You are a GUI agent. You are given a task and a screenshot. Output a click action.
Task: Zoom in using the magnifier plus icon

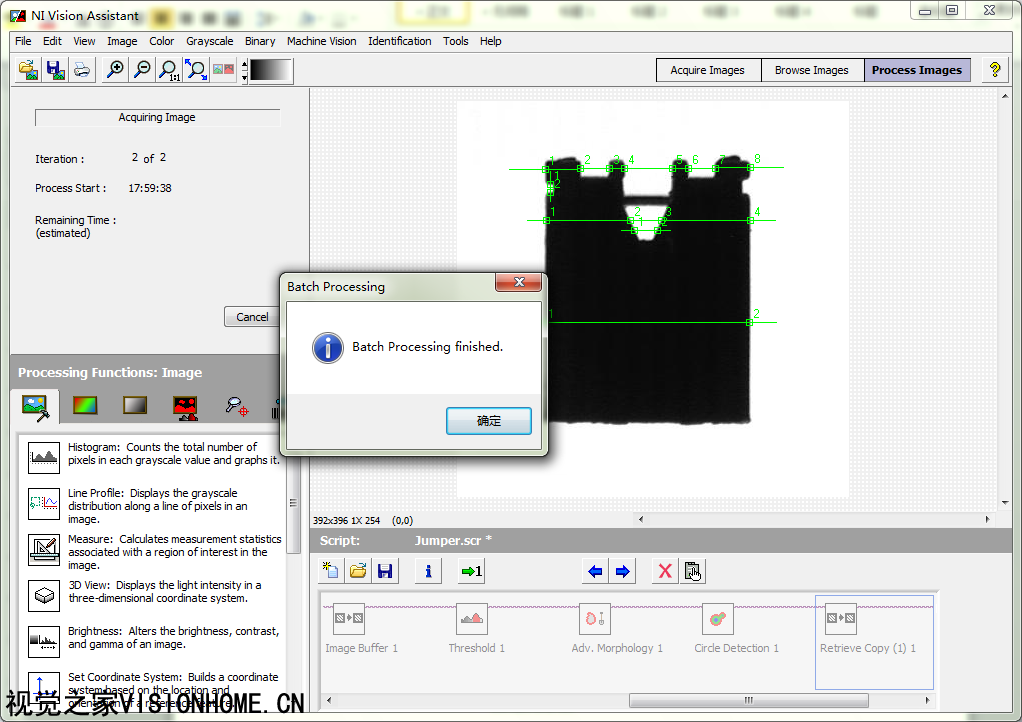click(x=116, y=70)
